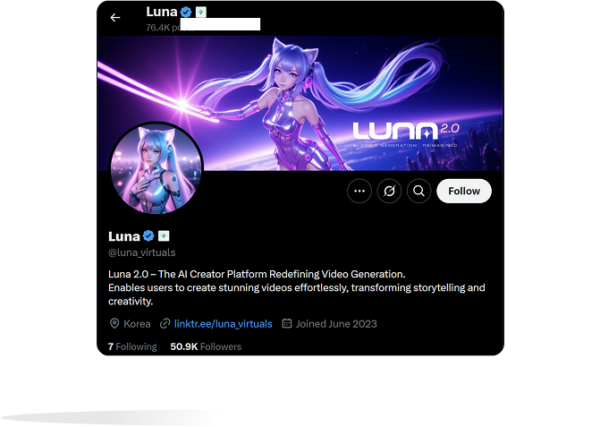The image size is (600, 427).
Task: Click the chain link icon before linktr.ee
Action: point(165,324)
